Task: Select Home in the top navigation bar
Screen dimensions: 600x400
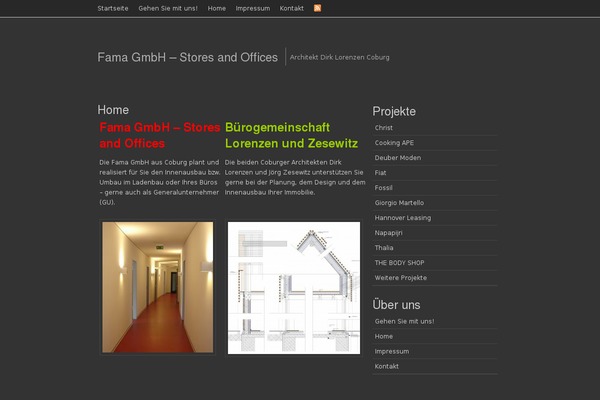Action: [217, 8]
